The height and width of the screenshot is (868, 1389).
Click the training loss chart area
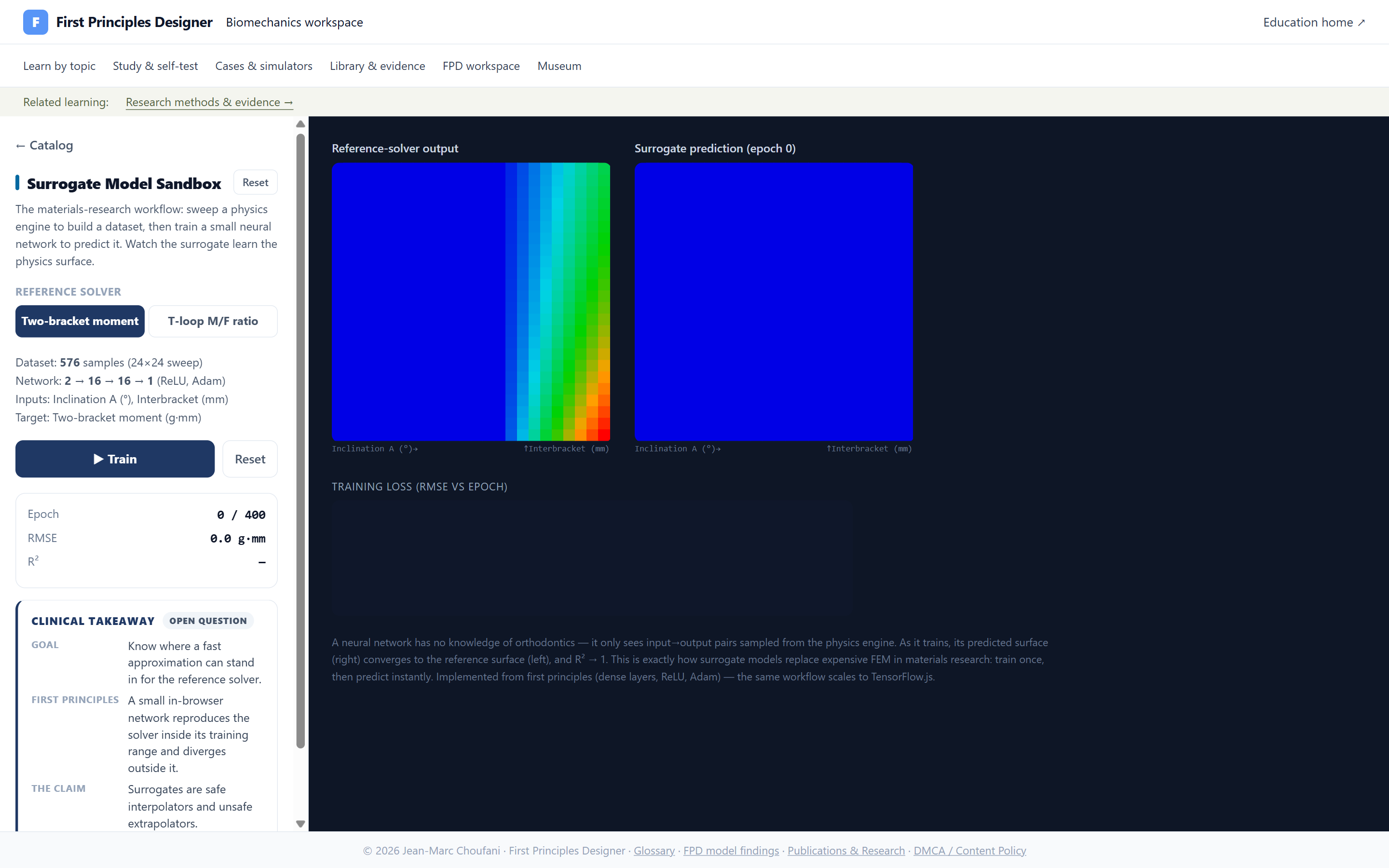pyautogui.click(x=592, y=558)
